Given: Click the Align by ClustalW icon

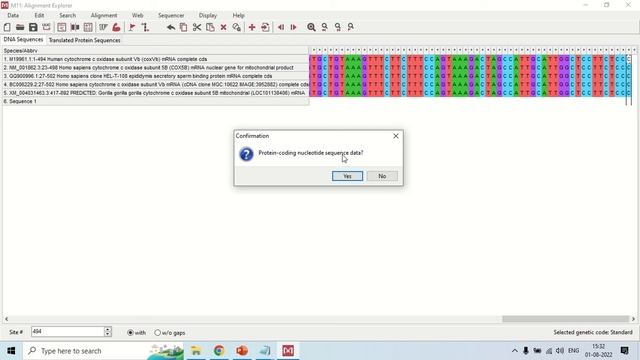Looking at the screenshot, I should tap(103, 27).
